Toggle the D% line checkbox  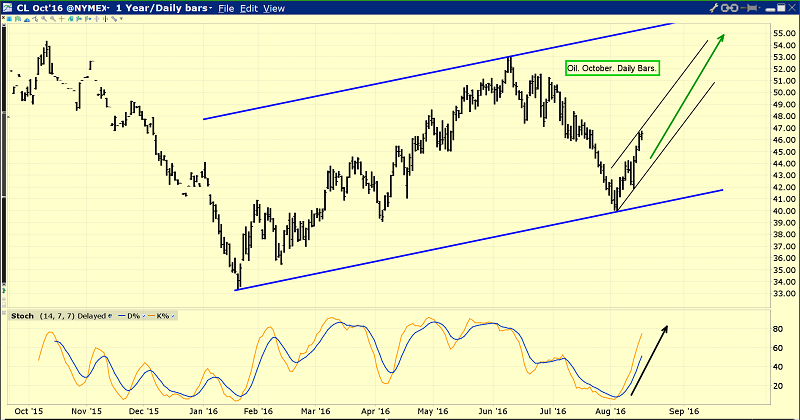[x=144, y=316]
